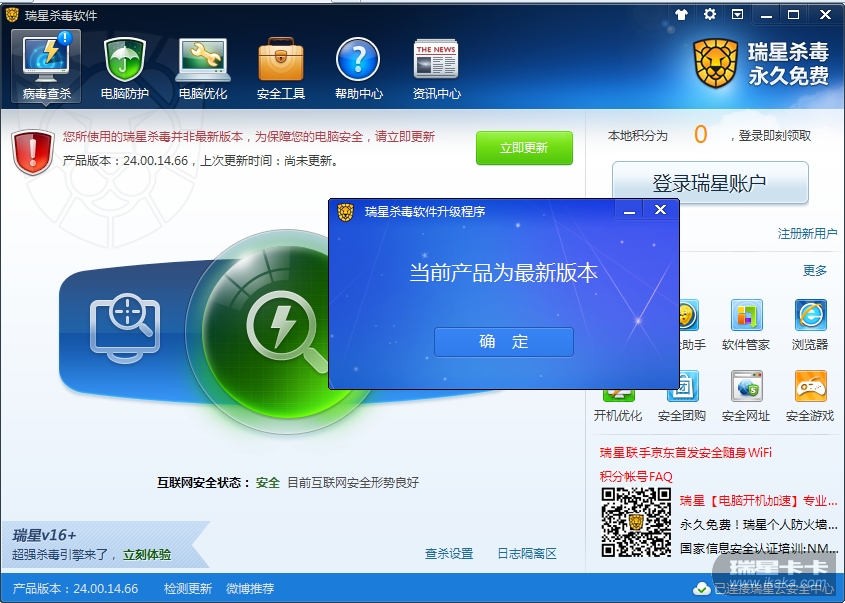Open the title bar dropdown menu icon
Viewport: 845px width, 603px height.
pos(738,15)
